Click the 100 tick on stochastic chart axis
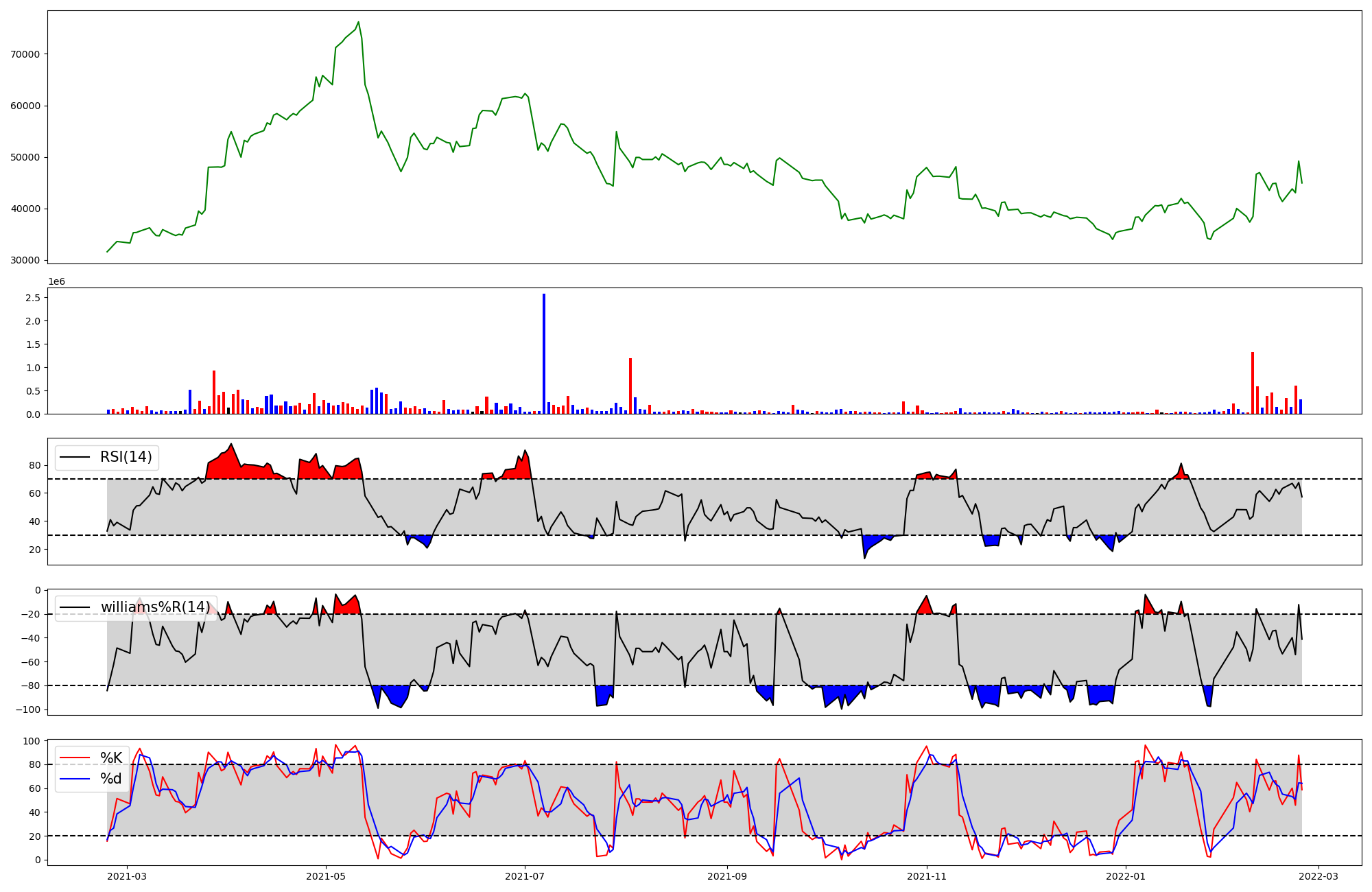1372x892 pixels. 33,741
